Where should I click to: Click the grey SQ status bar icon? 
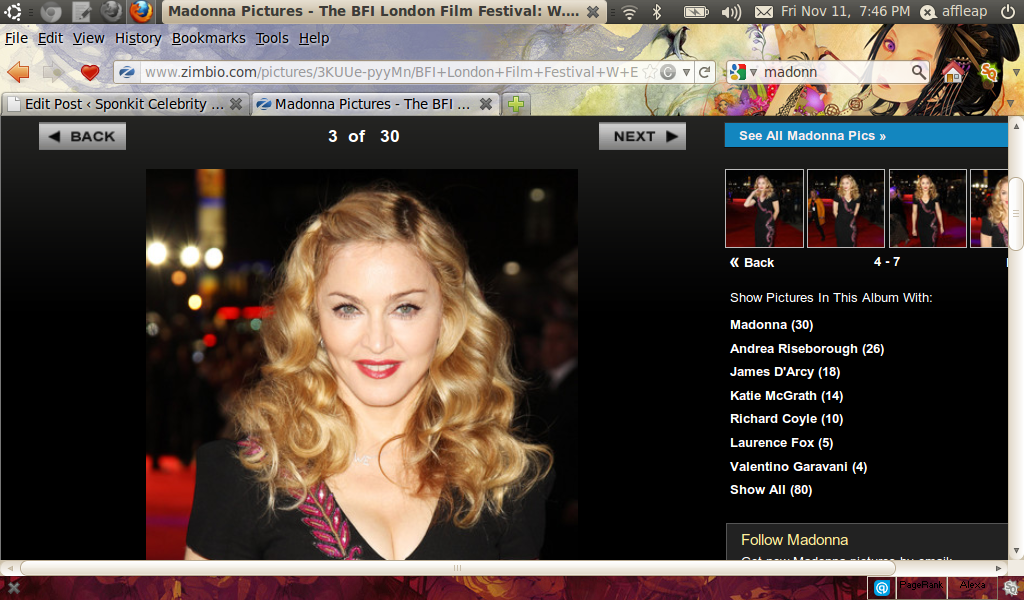1011,588
